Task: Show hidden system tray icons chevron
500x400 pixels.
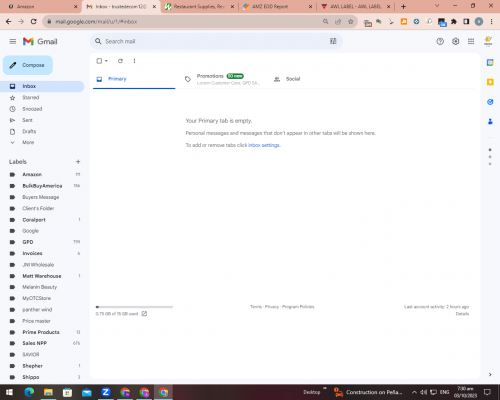Action: point(414,392)
